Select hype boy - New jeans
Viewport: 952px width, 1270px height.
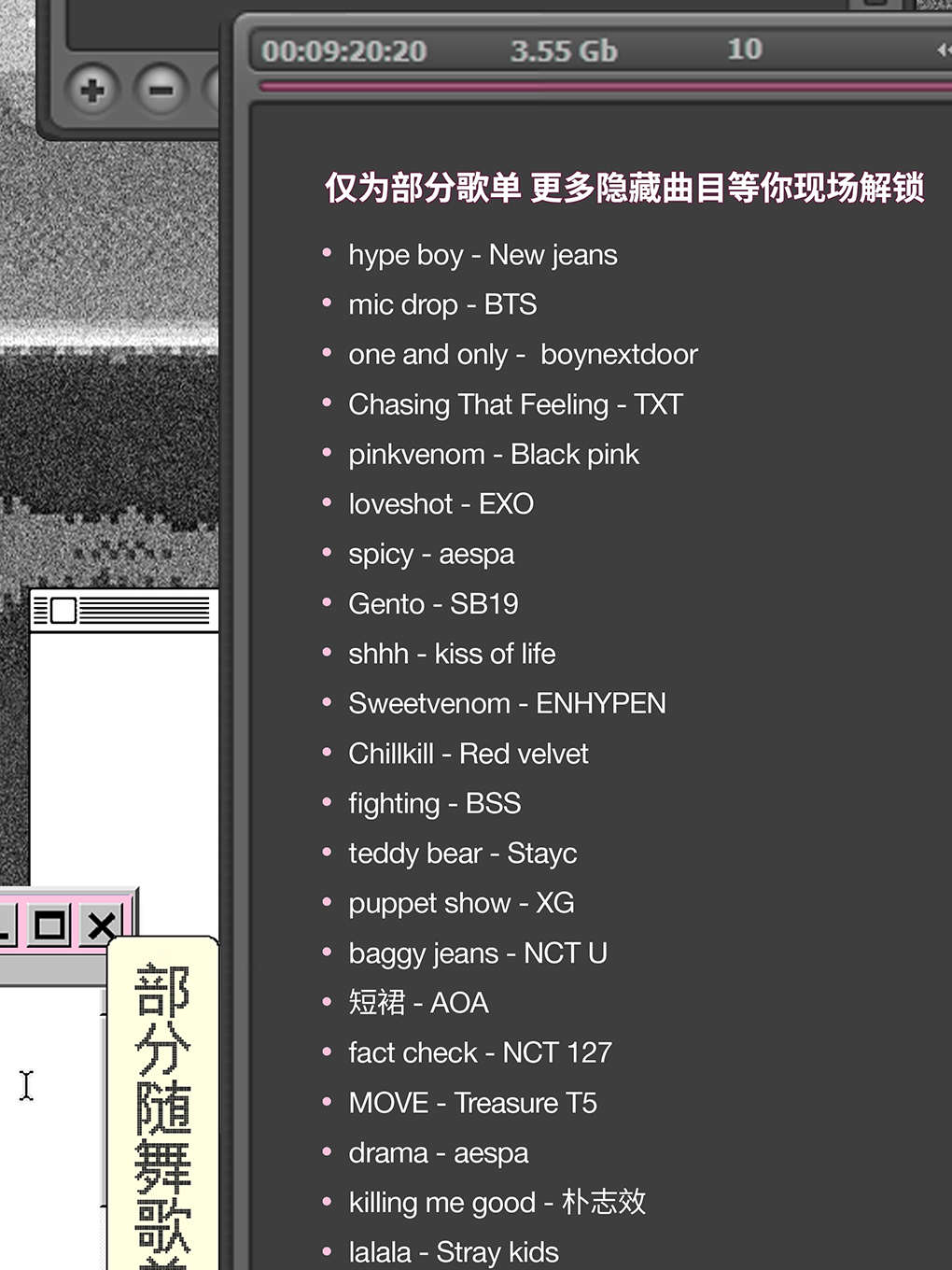[483, 255]
